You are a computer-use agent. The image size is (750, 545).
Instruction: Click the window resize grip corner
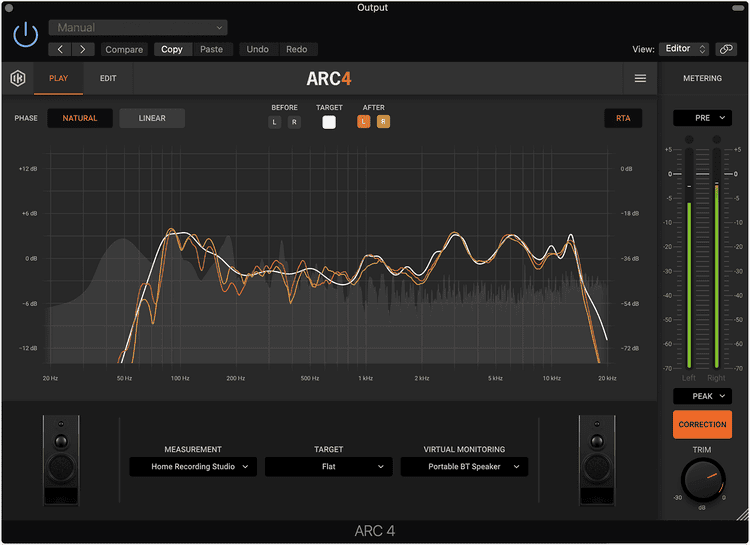tap(743, 515)
